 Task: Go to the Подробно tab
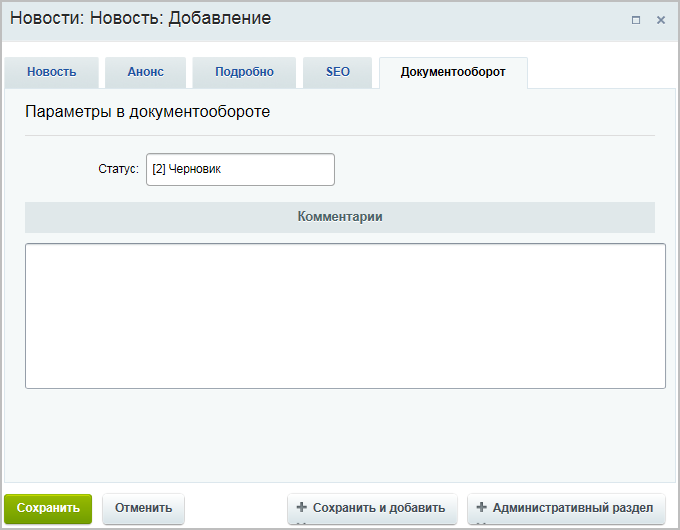(x=244, y=72)
